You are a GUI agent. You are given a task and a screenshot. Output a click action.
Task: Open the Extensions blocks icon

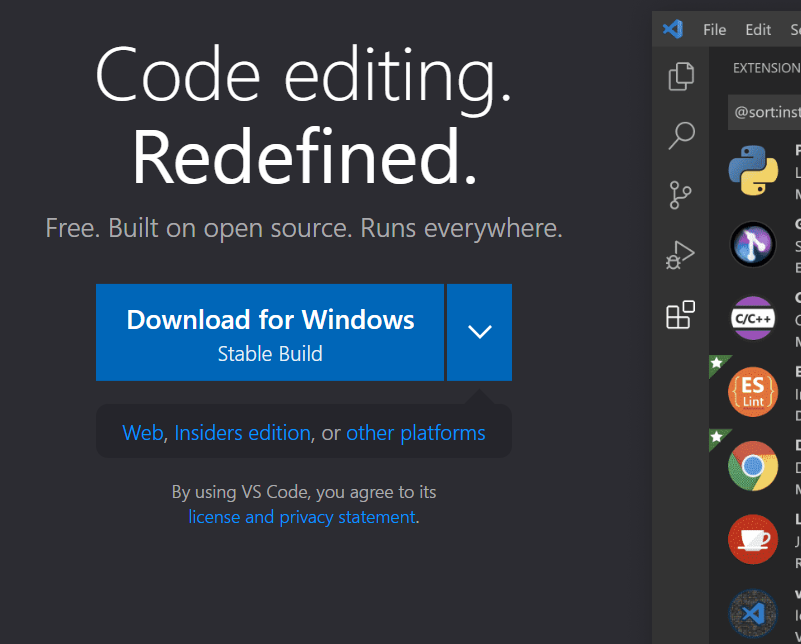(680, 315)
